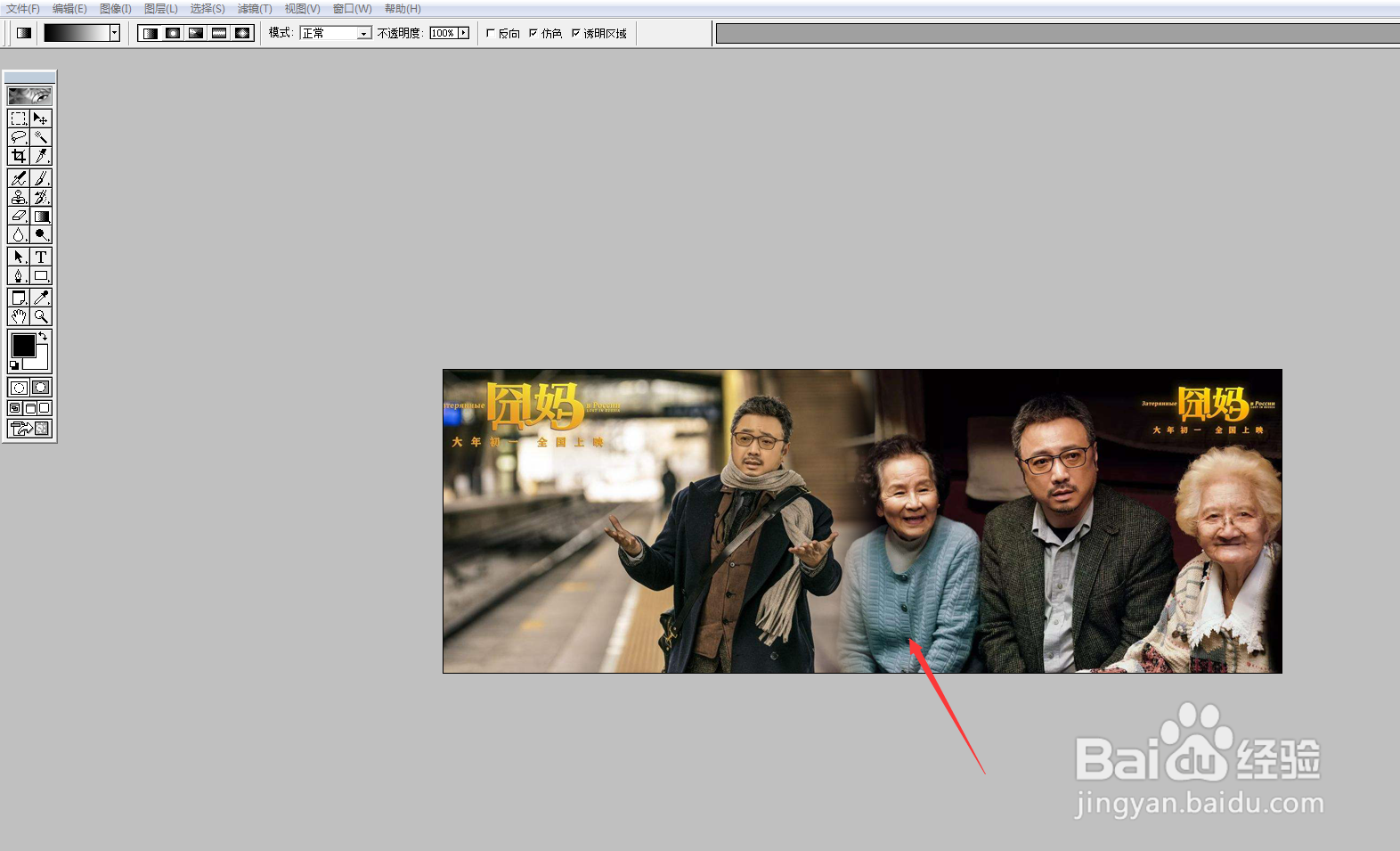
Task: Choose Diamond Gradient style
Action: tap(242, 33)
